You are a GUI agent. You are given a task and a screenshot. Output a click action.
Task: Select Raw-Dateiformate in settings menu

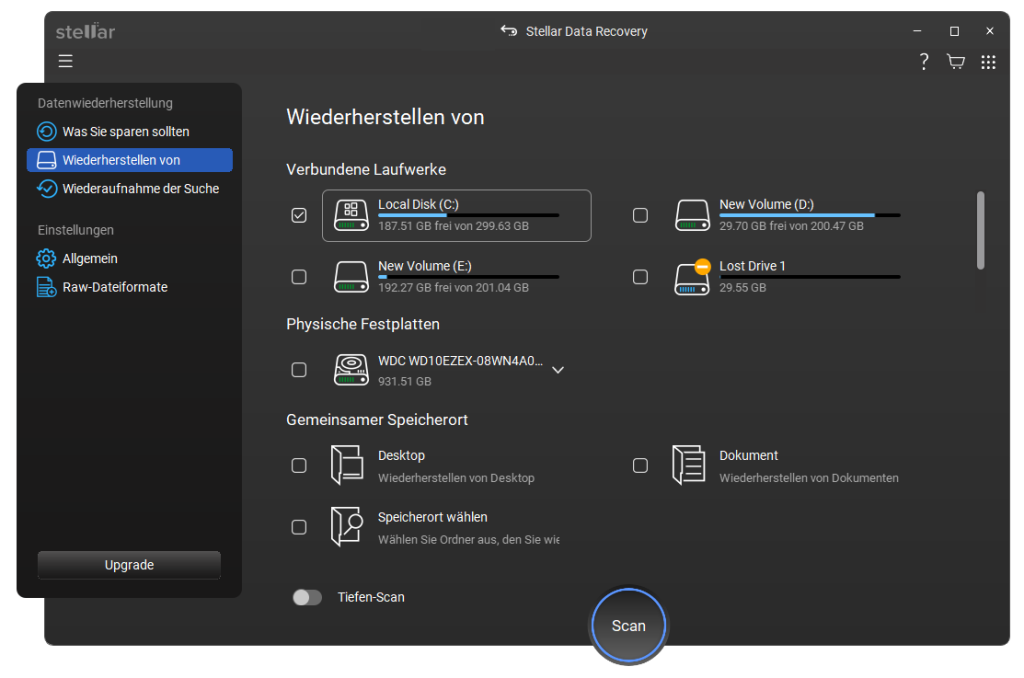[x=114, y=287]
